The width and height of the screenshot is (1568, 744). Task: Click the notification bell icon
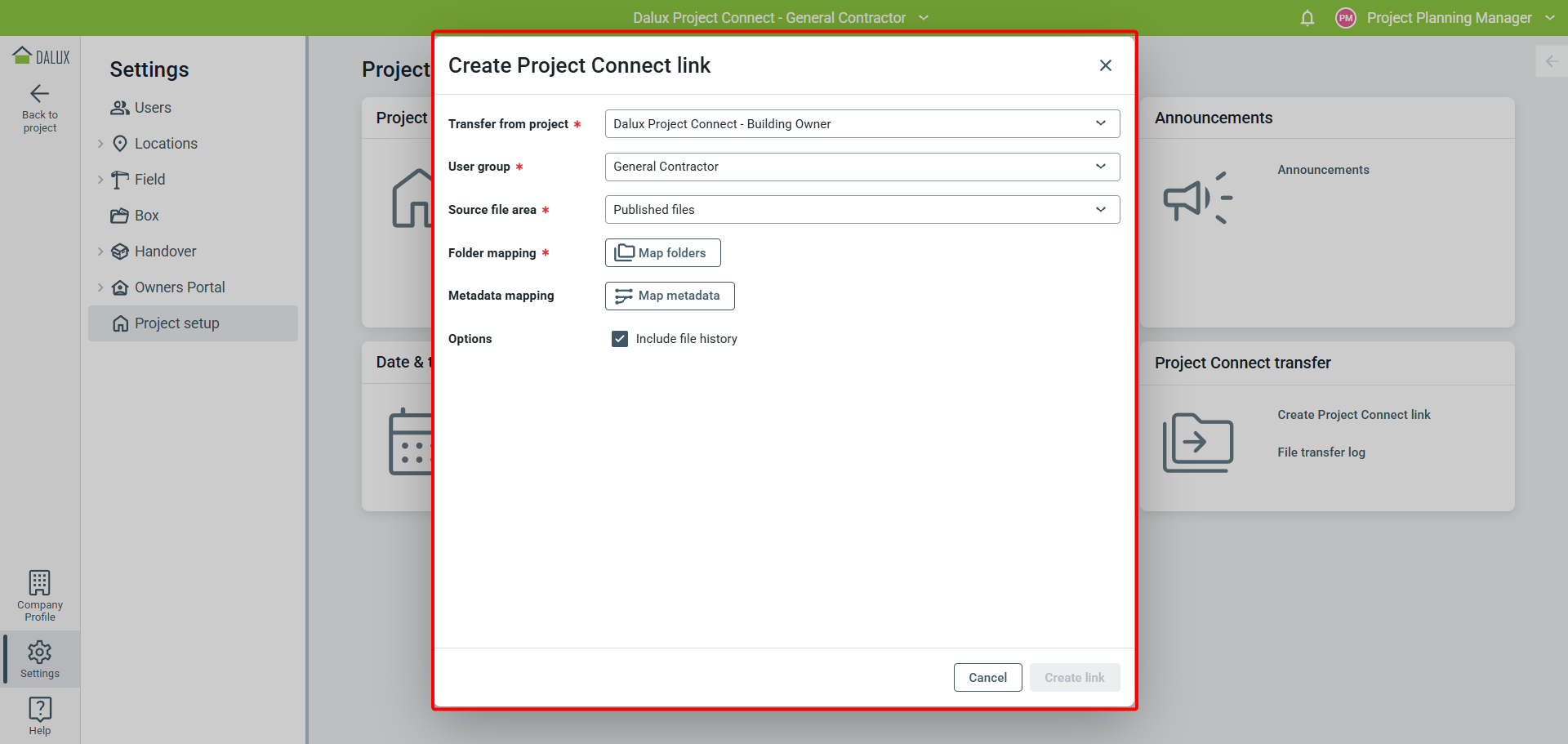[x=1307, y=18]
